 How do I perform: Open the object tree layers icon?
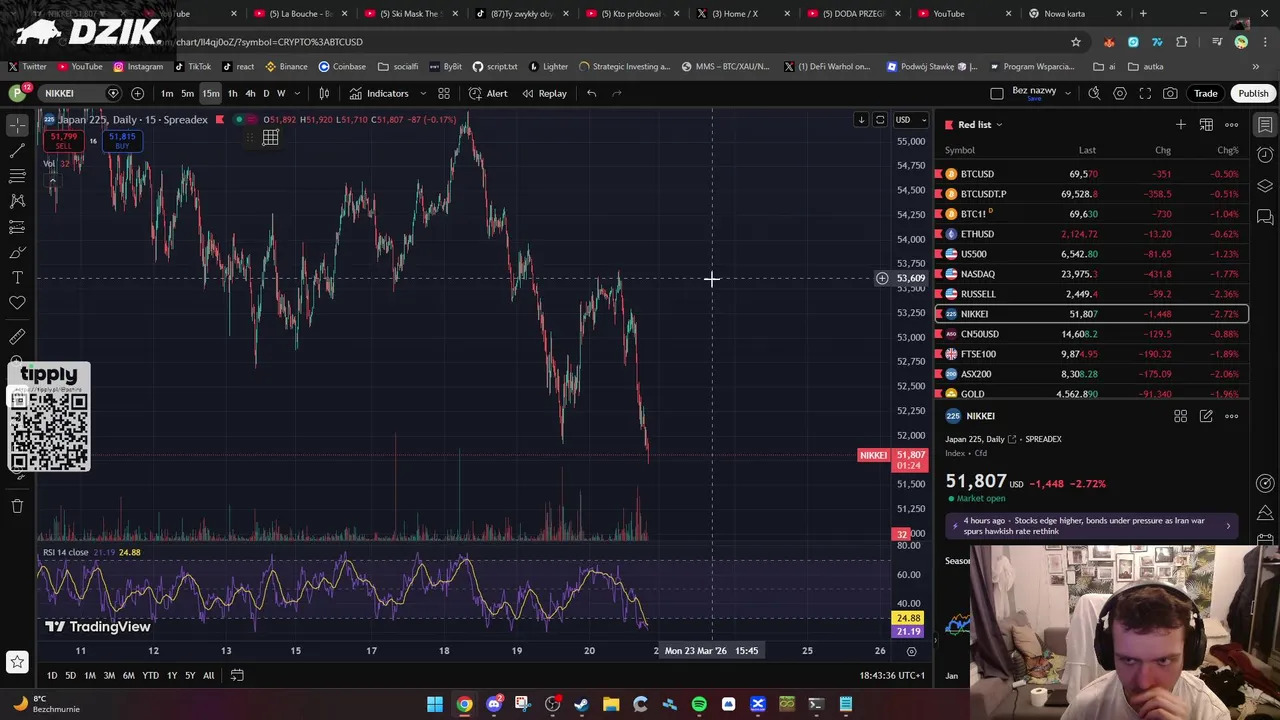click(x=1265, y=186)
